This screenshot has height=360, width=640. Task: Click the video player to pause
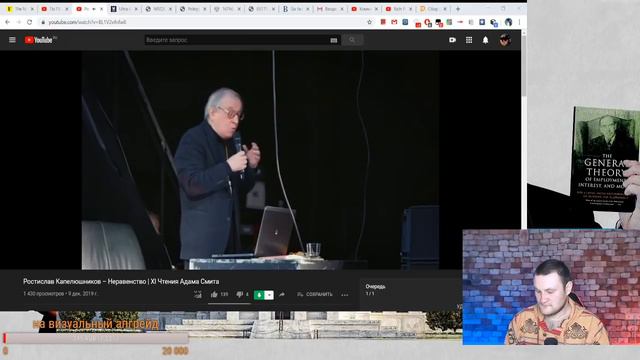click(260, 160)
